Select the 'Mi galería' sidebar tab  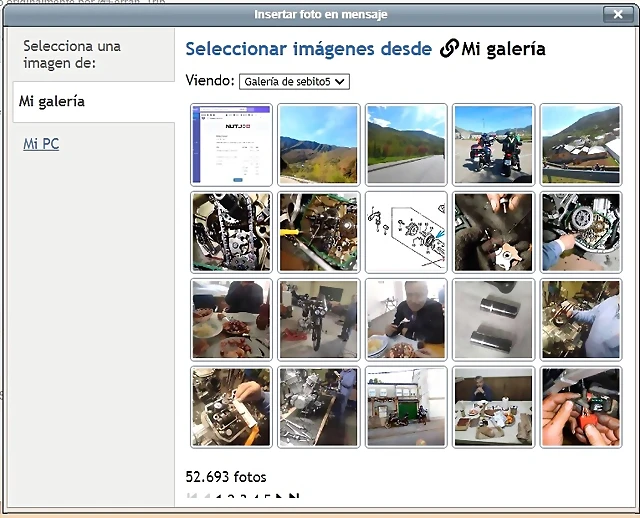point(94,102)
